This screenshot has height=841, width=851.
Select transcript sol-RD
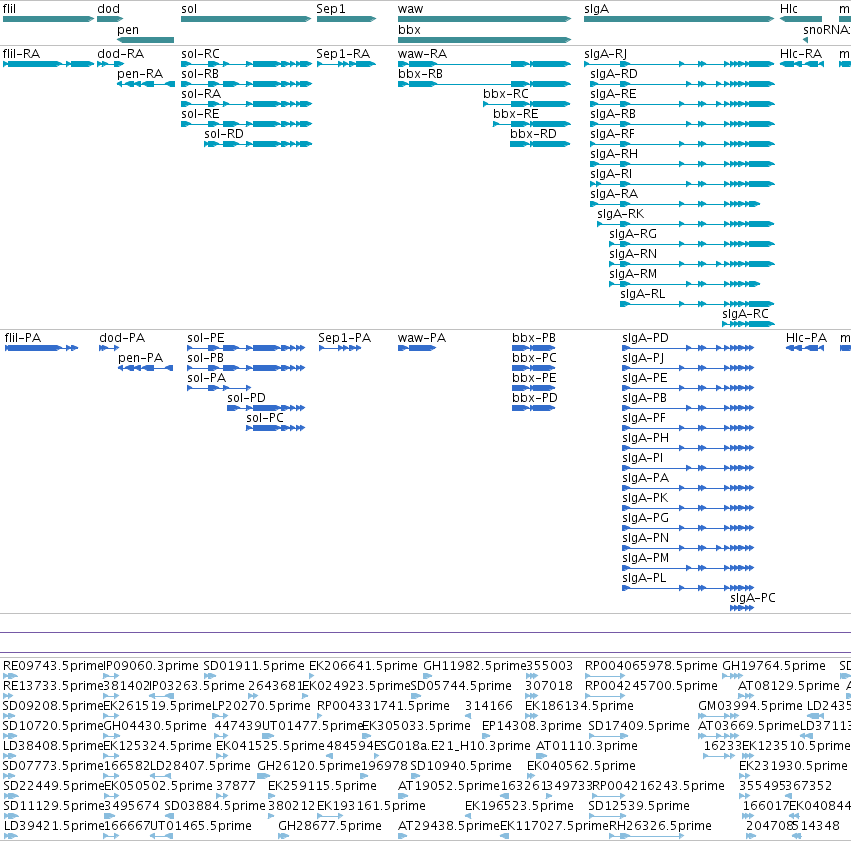[x=258, y=144]
